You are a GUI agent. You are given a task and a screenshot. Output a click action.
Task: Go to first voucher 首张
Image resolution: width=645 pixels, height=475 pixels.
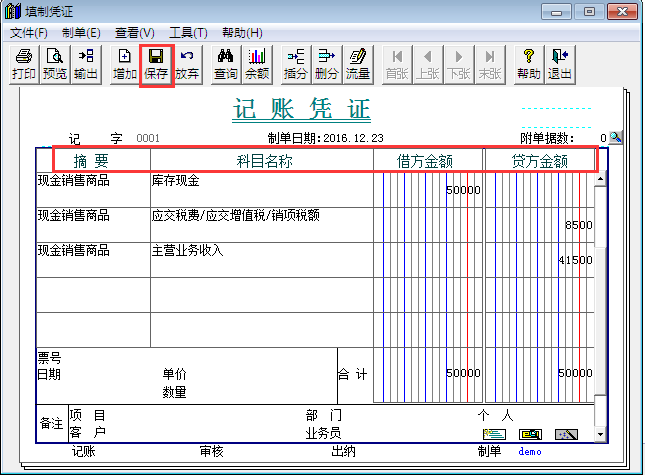[397, 65]
